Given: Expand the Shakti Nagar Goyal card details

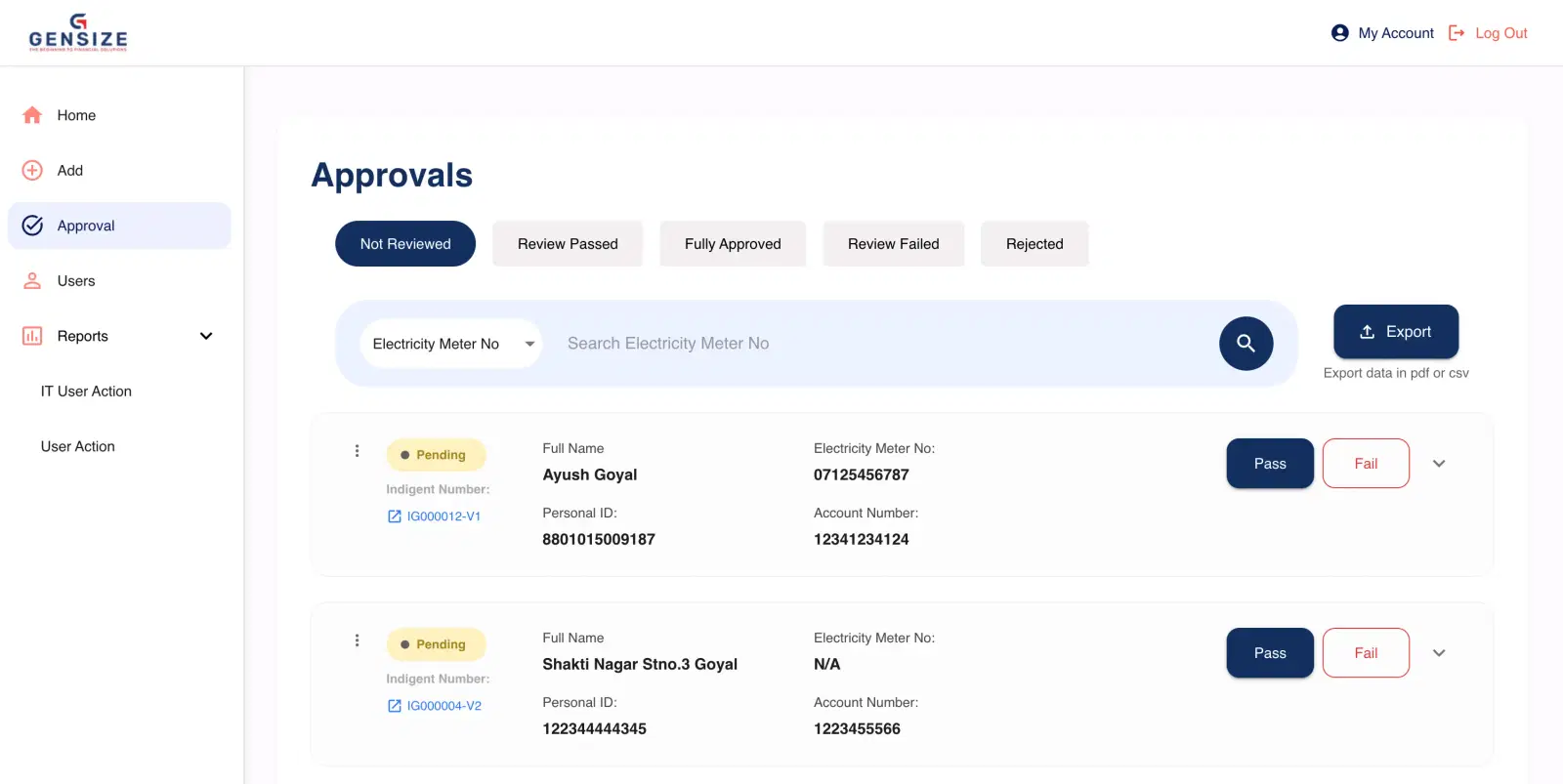Looking at the screenshot, I should [1439, 653].
